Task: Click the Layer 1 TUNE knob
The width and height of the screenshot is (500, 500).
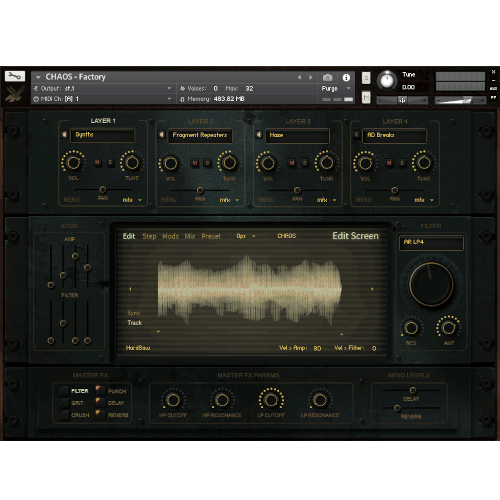Action: (x=132, y=162)
